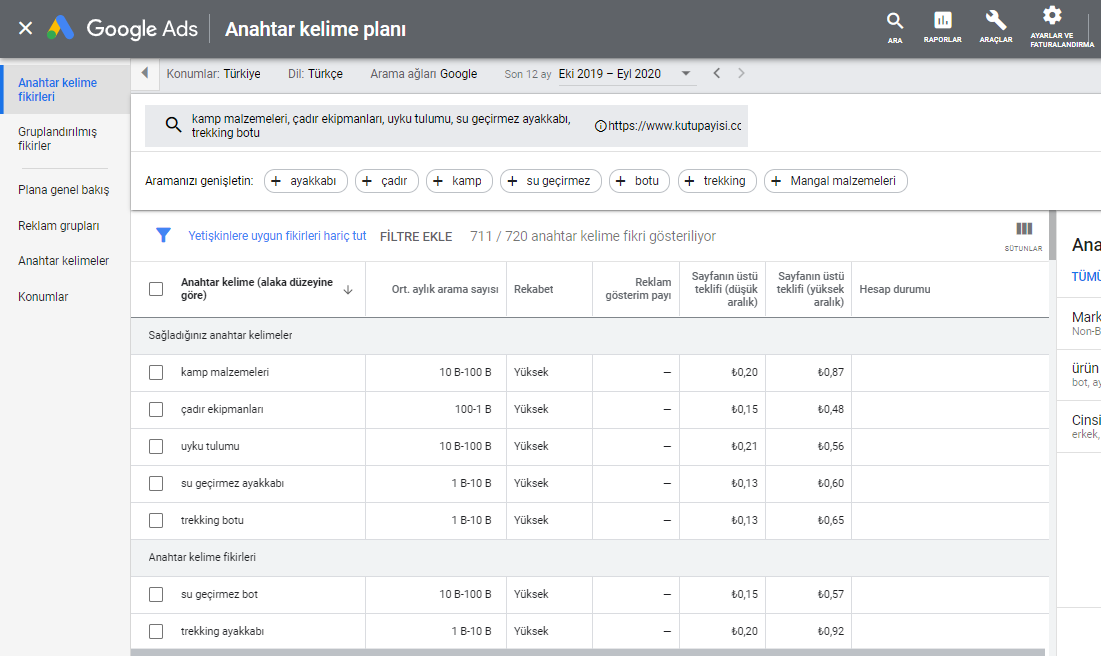This screenshot has height=656, width=1101.
Task: Open Gruplandırılmış fikirler in sidebar
Action: coord(57,139)
